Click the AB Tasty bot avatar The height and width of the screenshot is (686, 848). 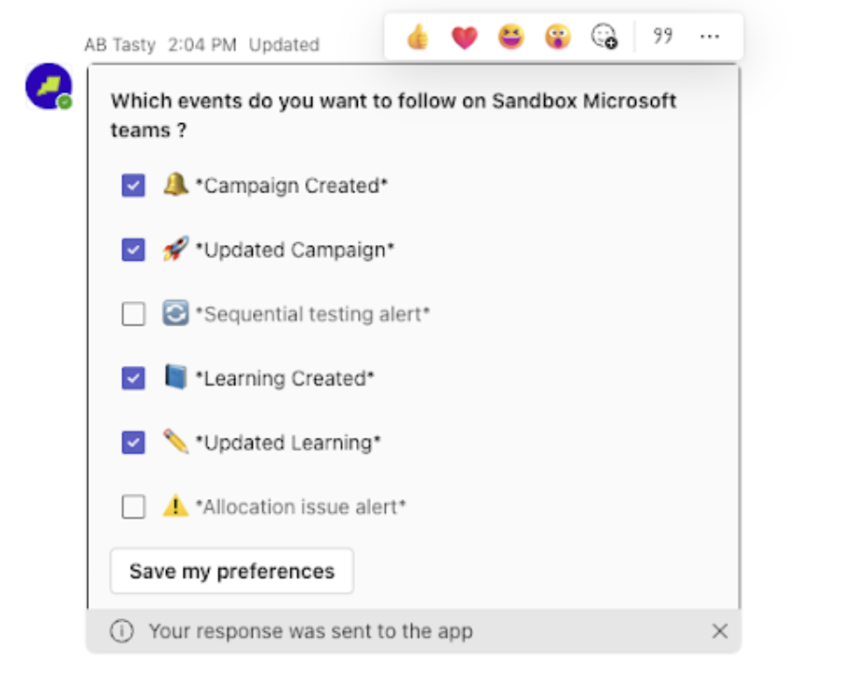coord(48,86)
